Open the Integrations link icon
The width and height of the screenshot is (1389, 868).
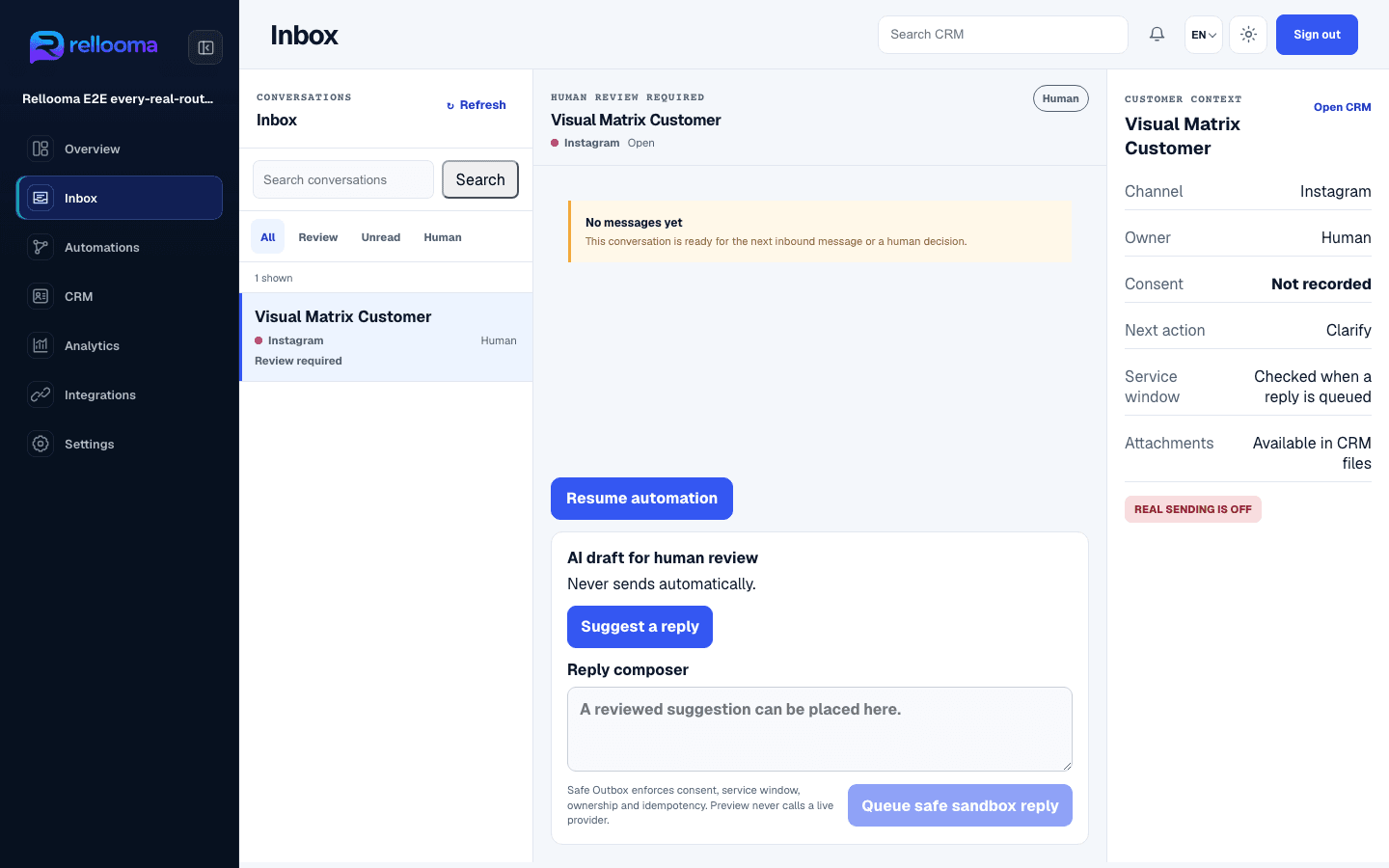click(41, 394)
